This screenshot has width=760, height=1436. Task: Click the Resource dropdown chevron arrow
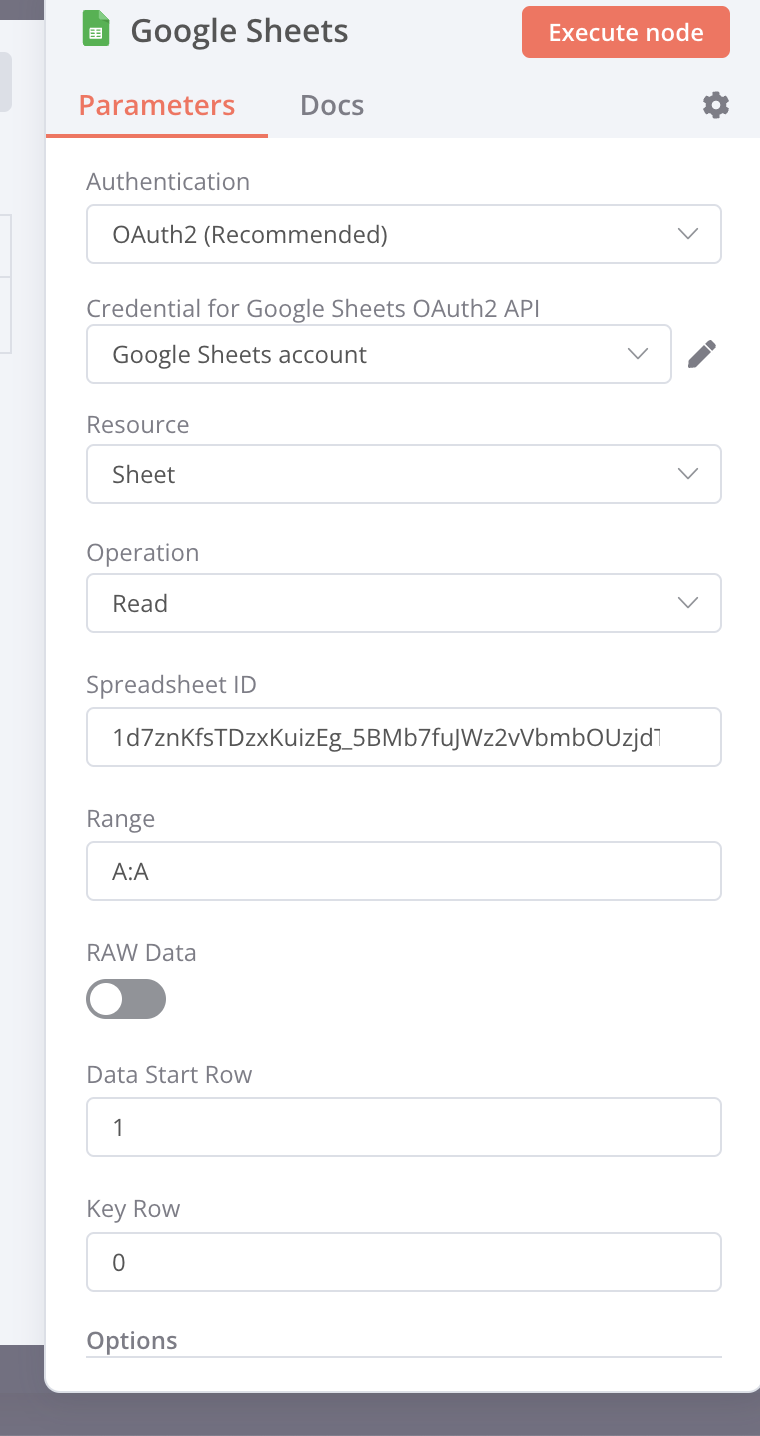688,474
